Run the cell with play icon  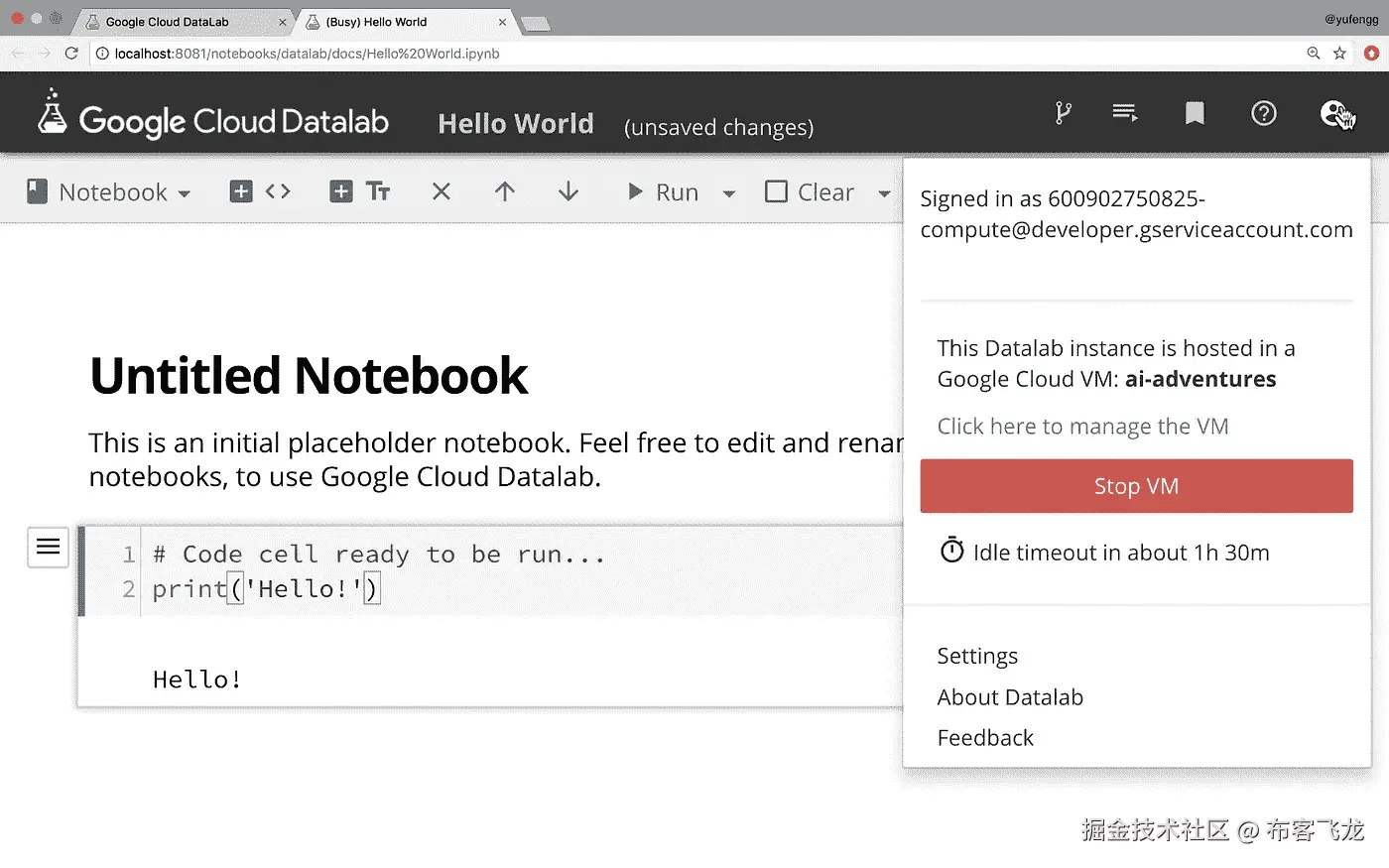click(x=635, y=191)
